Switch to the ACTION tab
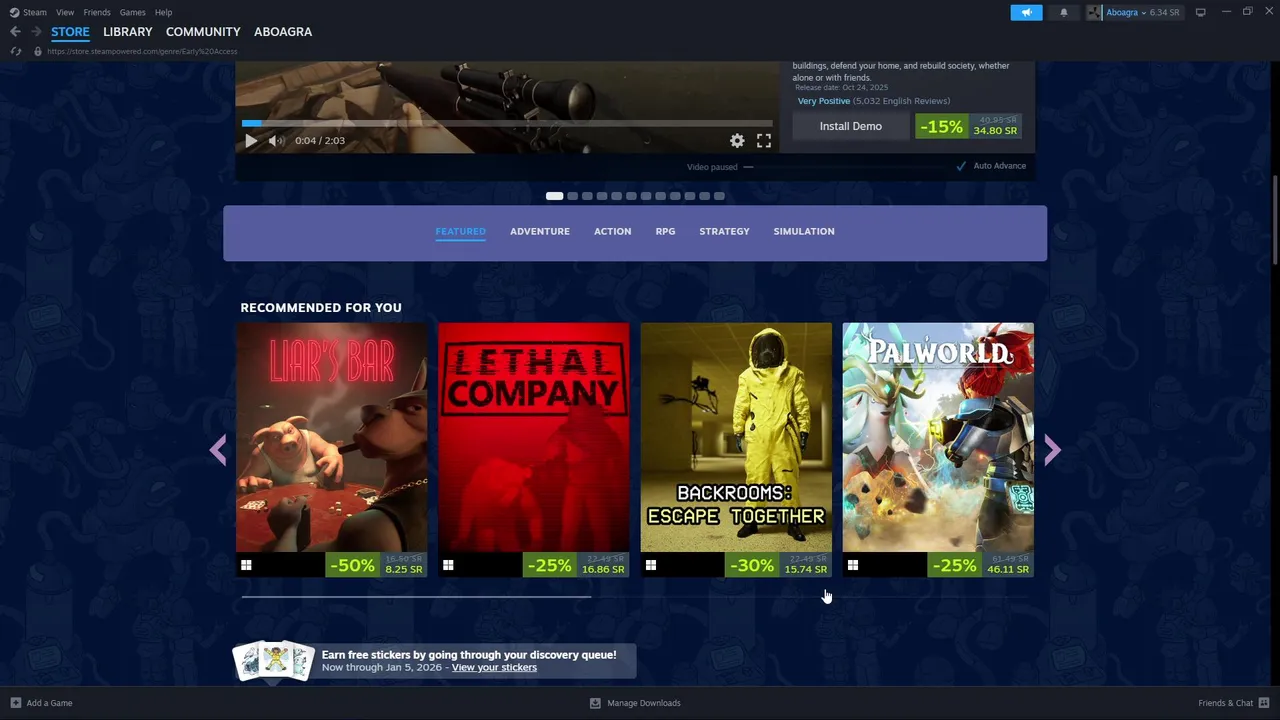Viewport: 1280px width, 720px height. pos(612,231)
